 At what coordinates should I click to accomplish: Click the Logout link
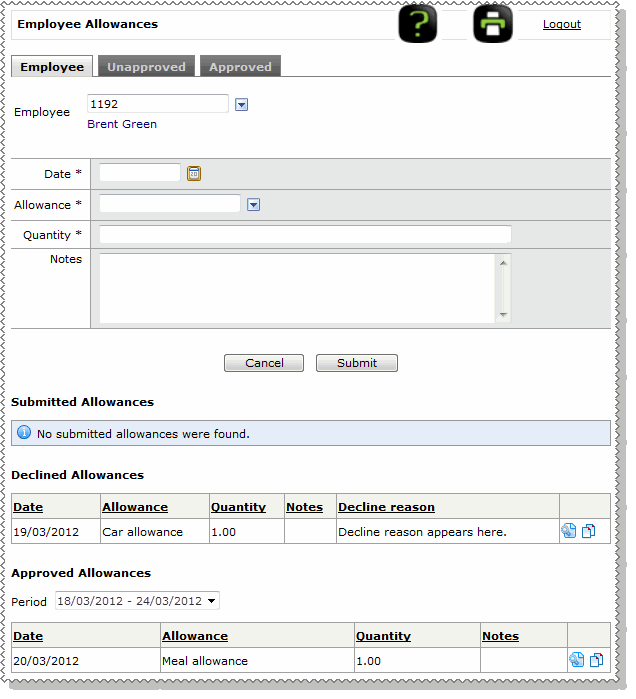(x=561, y=24)
